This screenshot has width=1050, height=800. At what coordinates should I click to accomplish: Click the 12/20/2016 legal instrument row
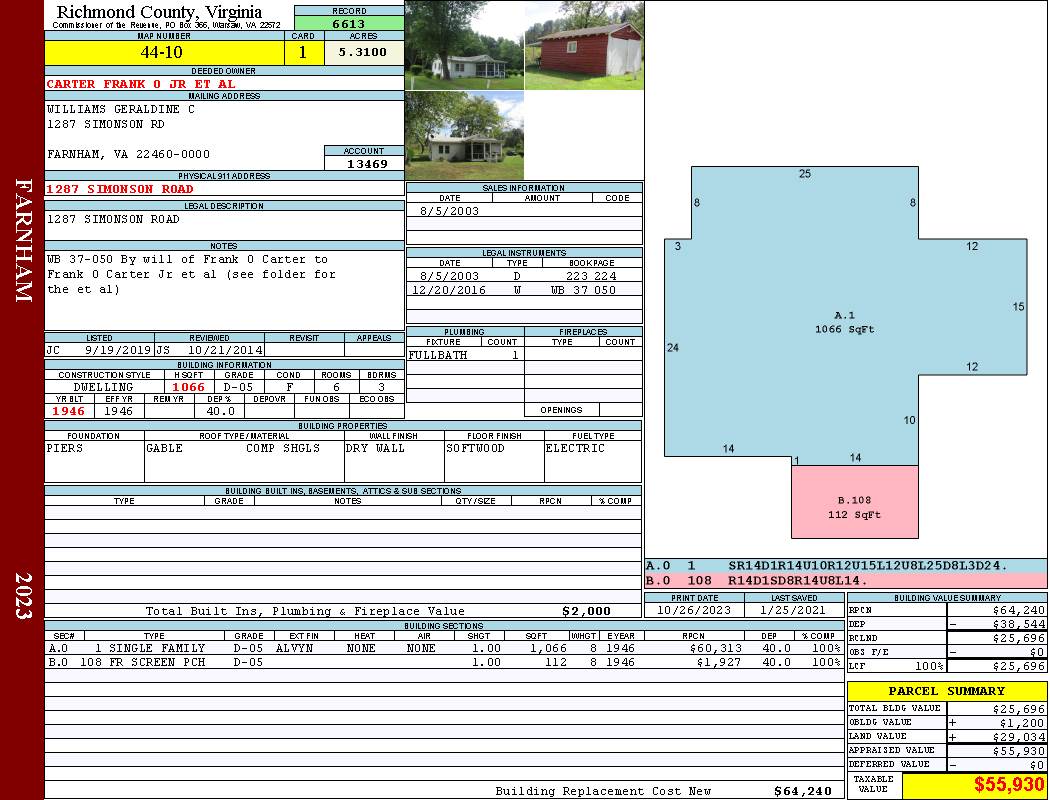click(x=523, y=290)
